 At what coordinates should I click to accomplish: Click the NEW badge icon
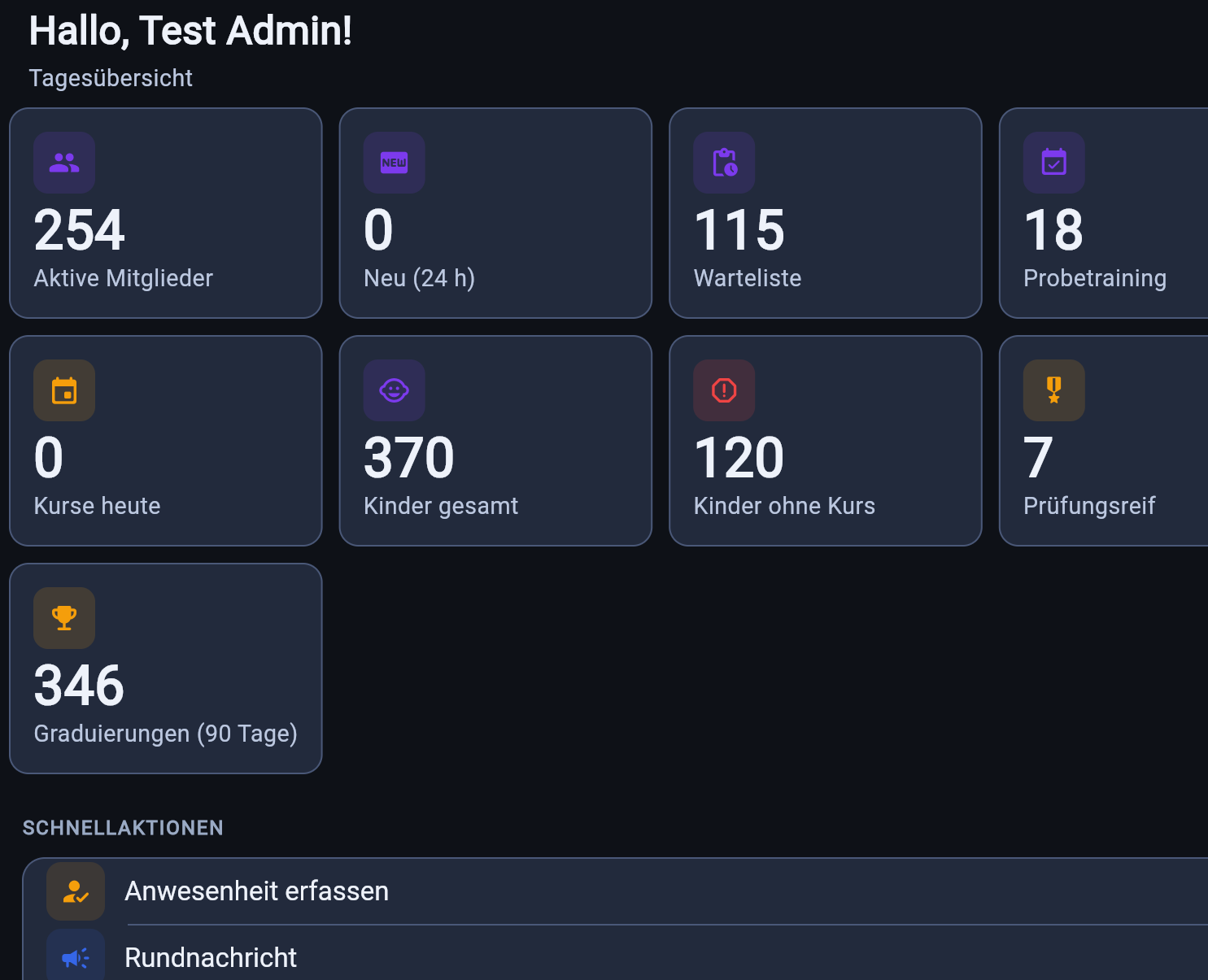(395, 163)
